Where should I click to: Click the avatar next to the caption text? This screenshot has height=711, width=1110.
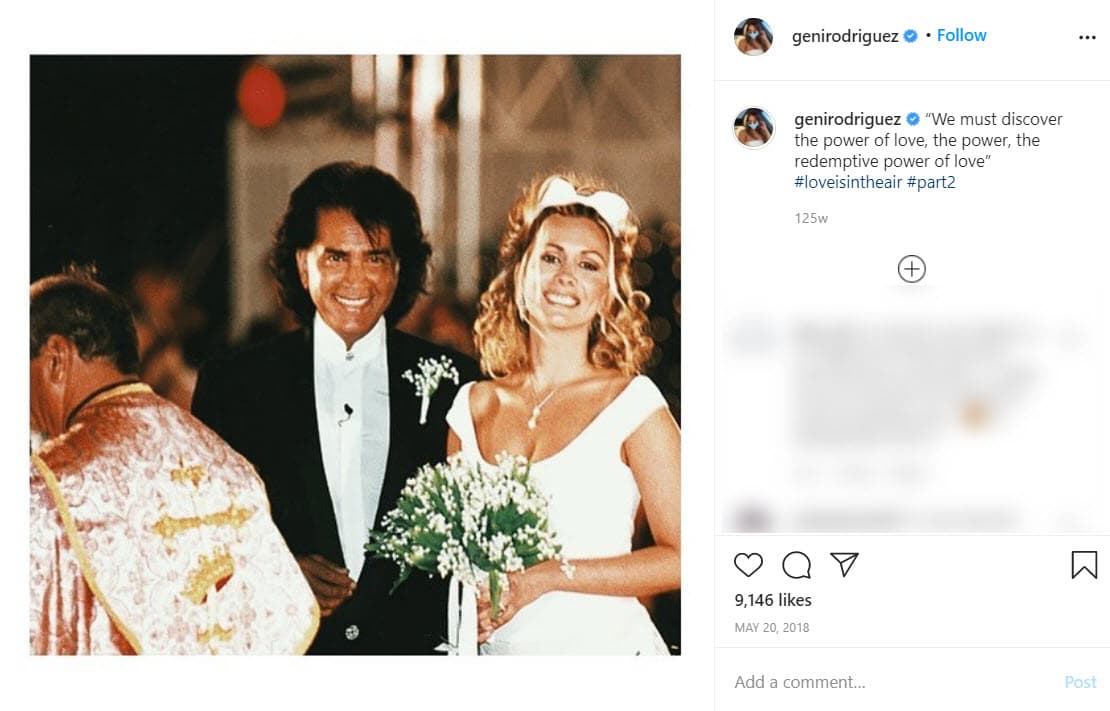[x=754, y=128]
